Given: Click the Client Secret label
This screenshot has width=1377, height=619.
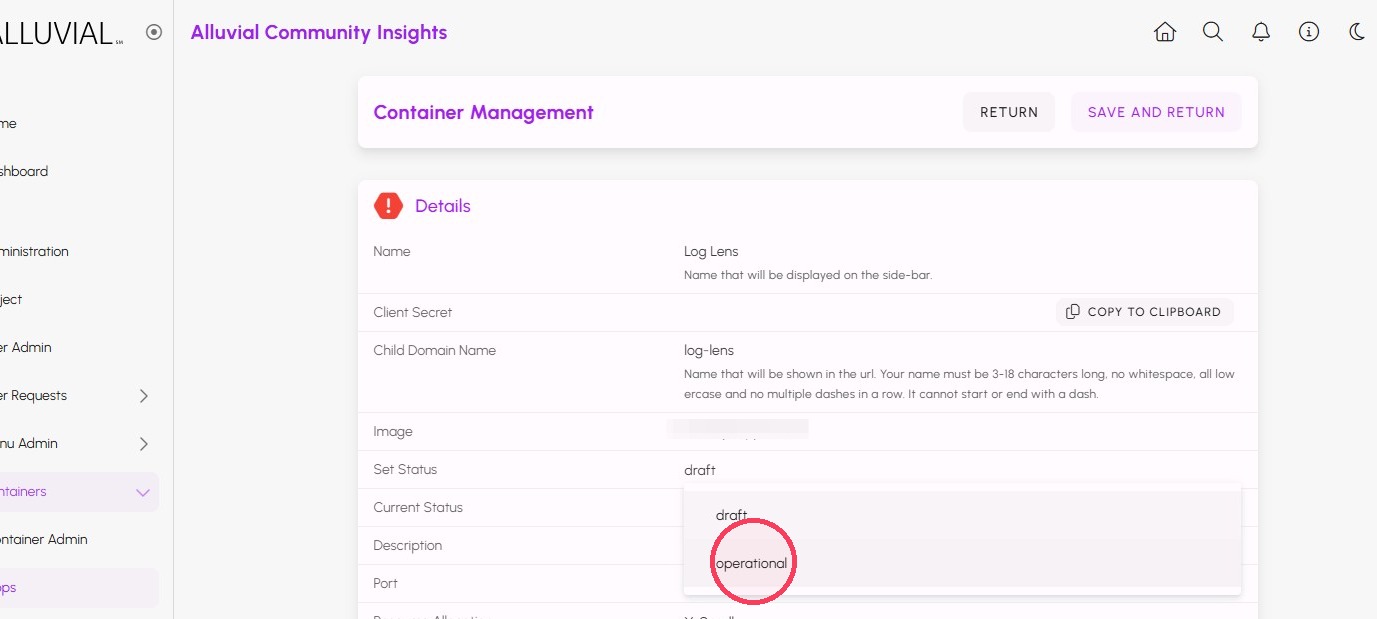Looking at the screenshot, I should (x=412, y=312).
